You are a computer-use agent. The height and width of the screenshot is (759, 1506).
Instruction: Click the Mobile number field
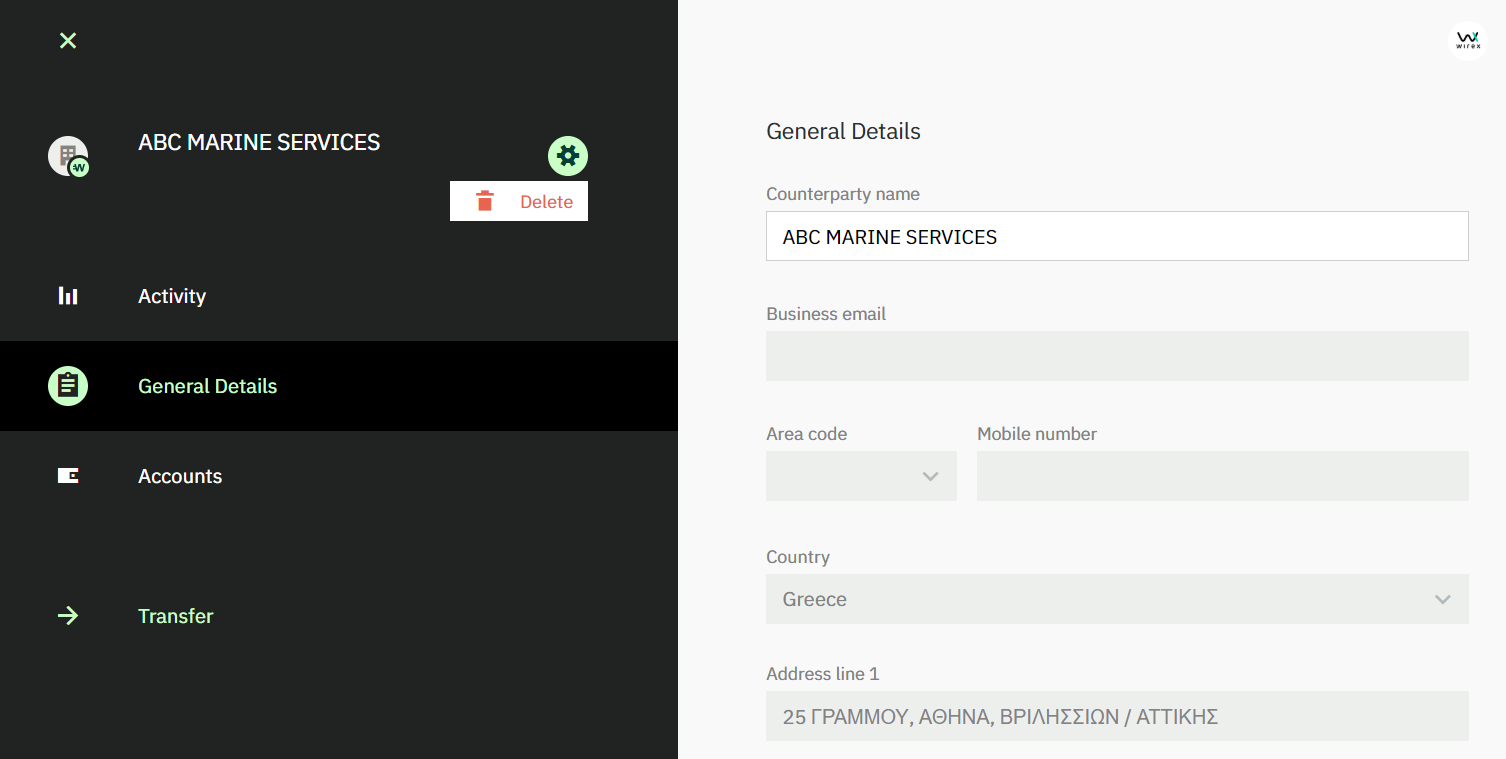click(1223, 476)
